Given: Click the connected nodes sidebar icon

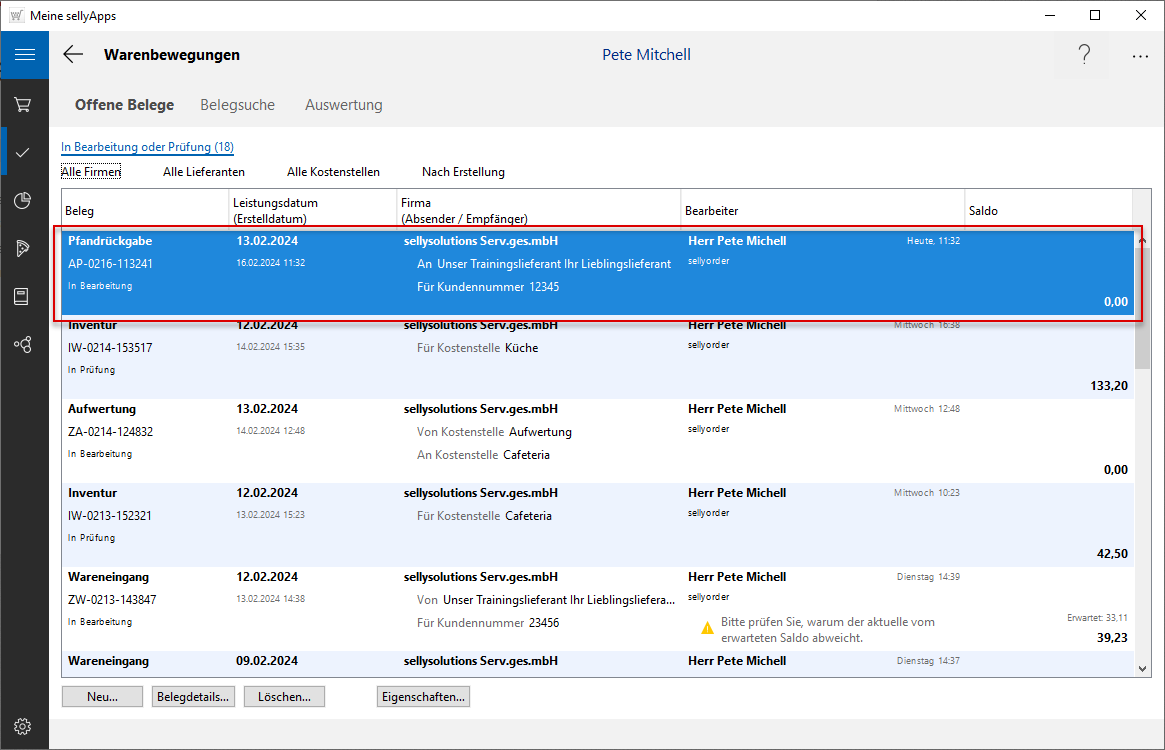Looking at the screenshot, I should [x=24, y=345].
